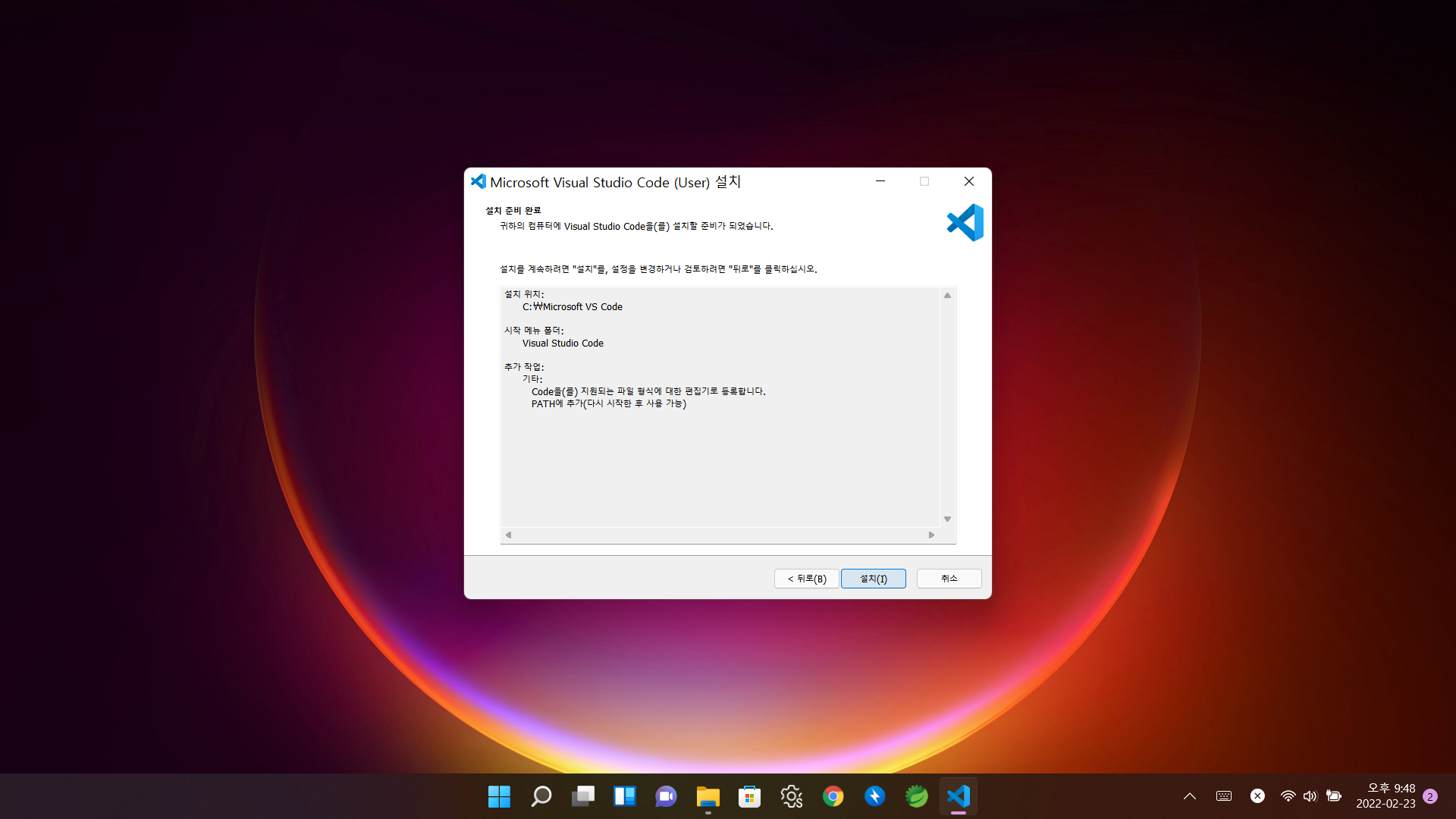This screenshot has width=1456, height=819.
Task: Launch Microsoft Teams Chat
Action: tap(666, 796)
